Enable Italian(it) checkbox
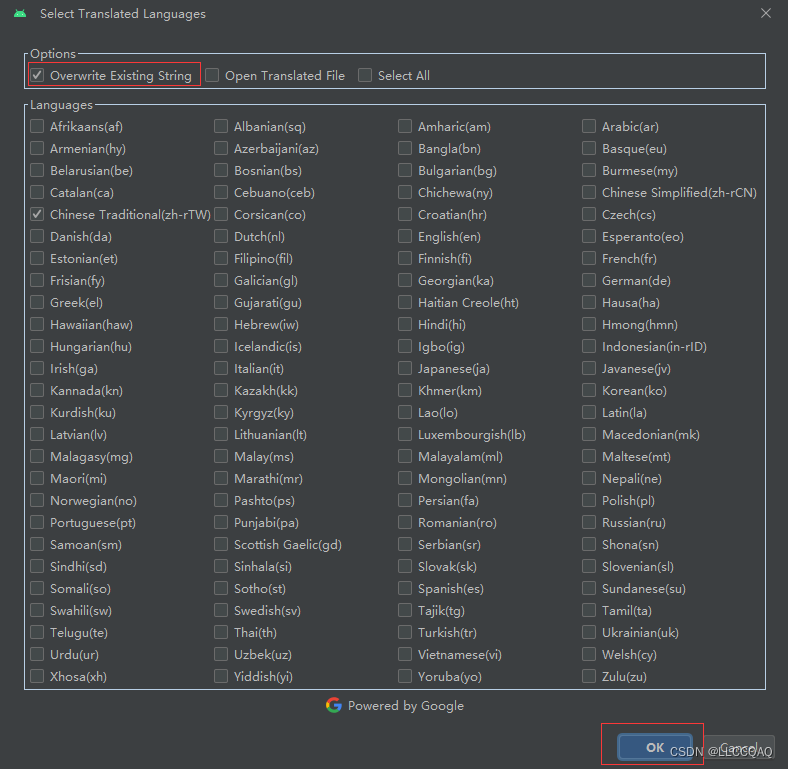Image resolution: width=788 pixels, height=769 pixels. click(221, 368)
